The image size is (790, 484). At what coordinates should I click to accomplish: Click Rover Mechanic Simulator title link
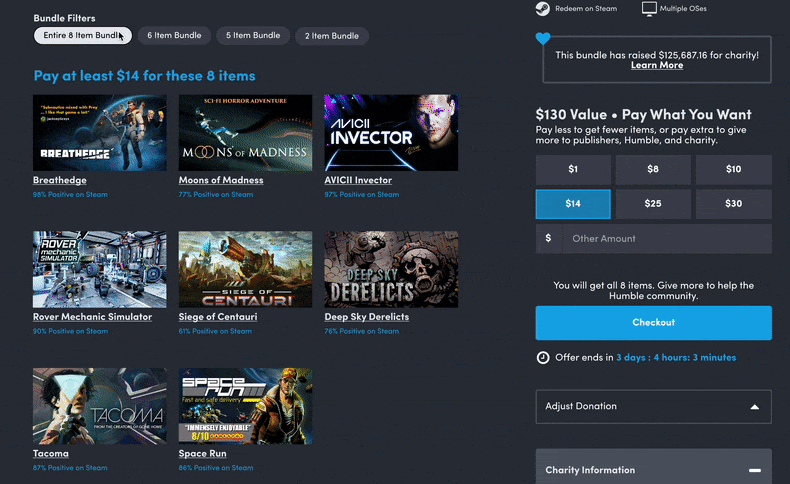[92, 317]
